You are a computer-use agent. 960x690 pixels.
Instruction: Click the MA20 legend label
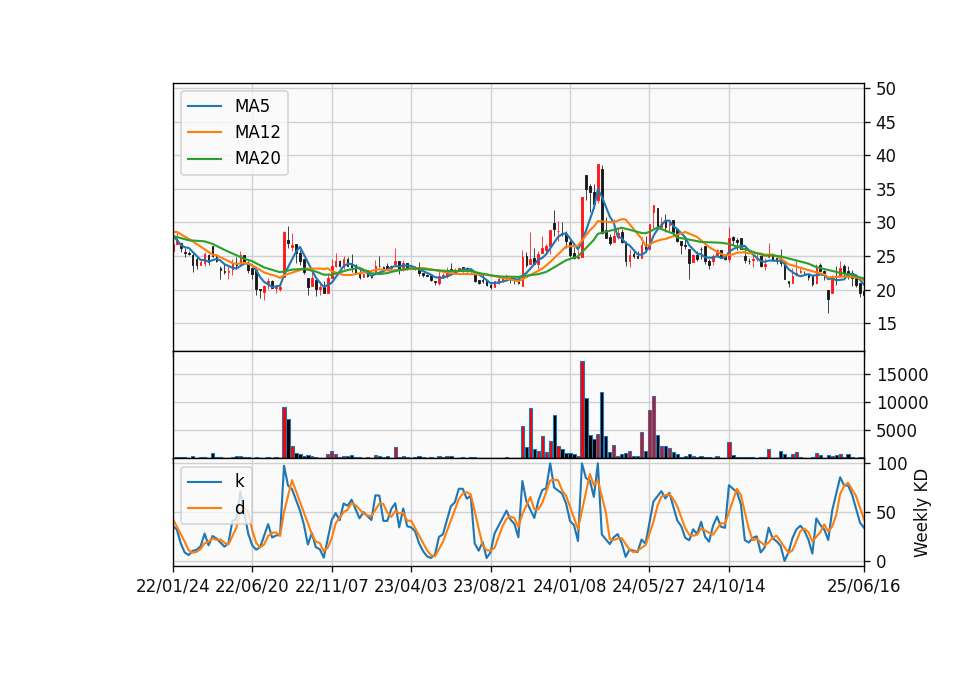pyautogui.click(x=257, y=158)
